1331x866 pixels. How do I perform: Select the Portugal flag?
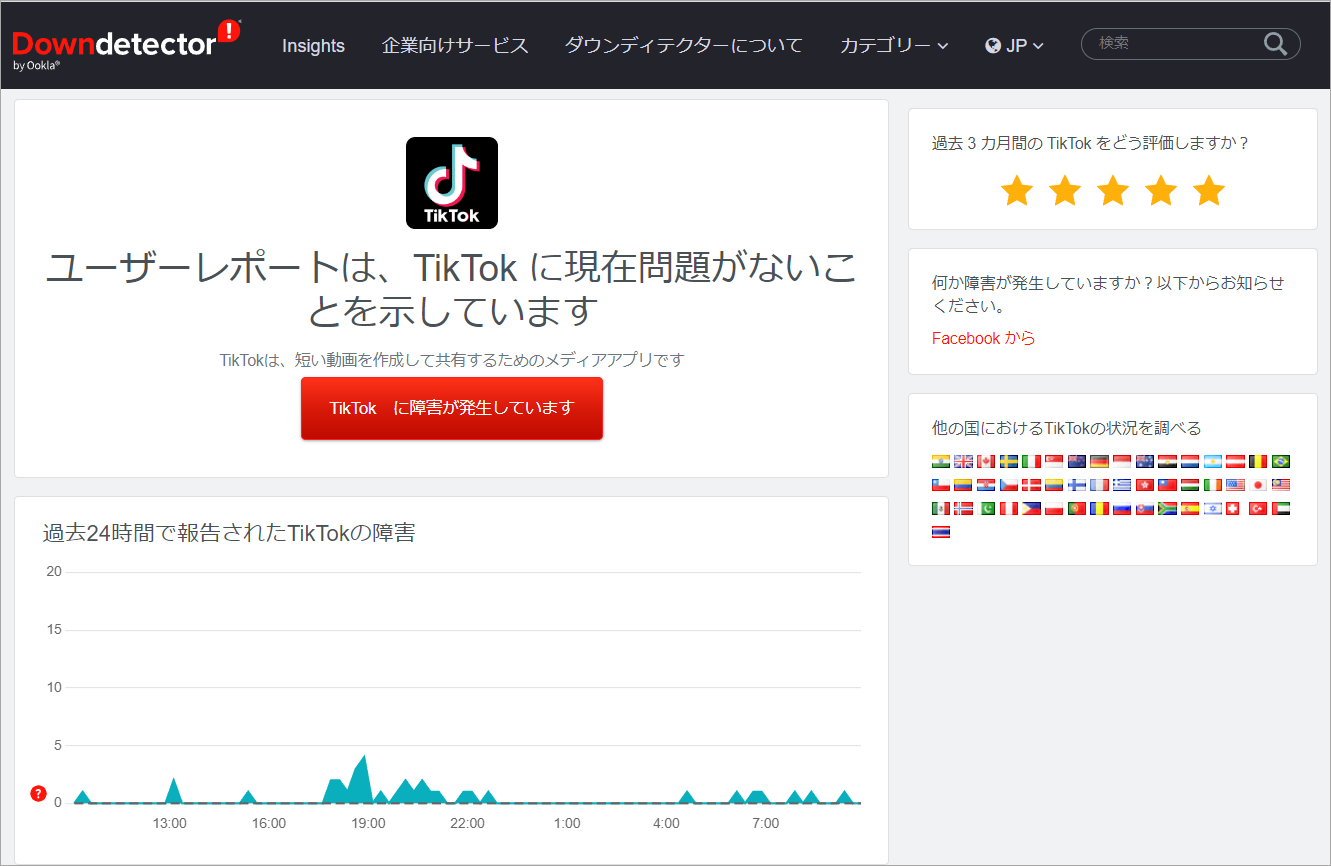pyautogui.click(x=1077, y=508)
